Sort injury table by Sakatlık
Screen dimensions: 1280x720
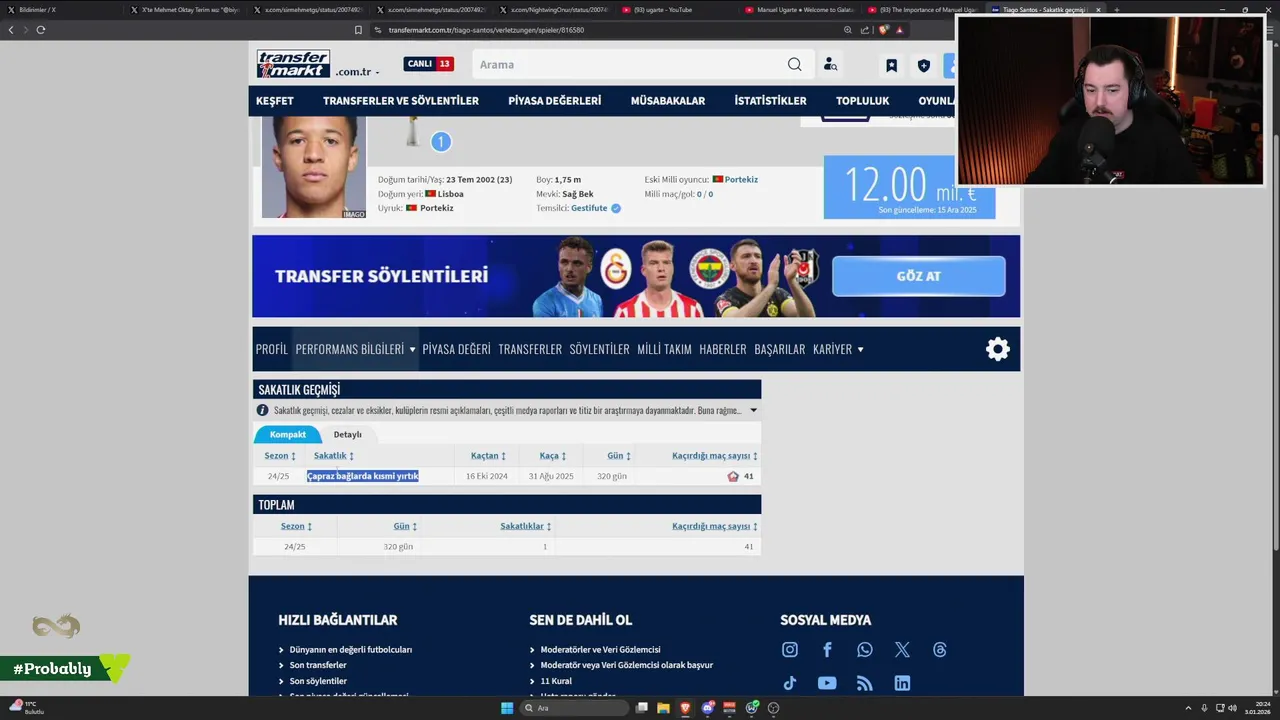(334, 456)
